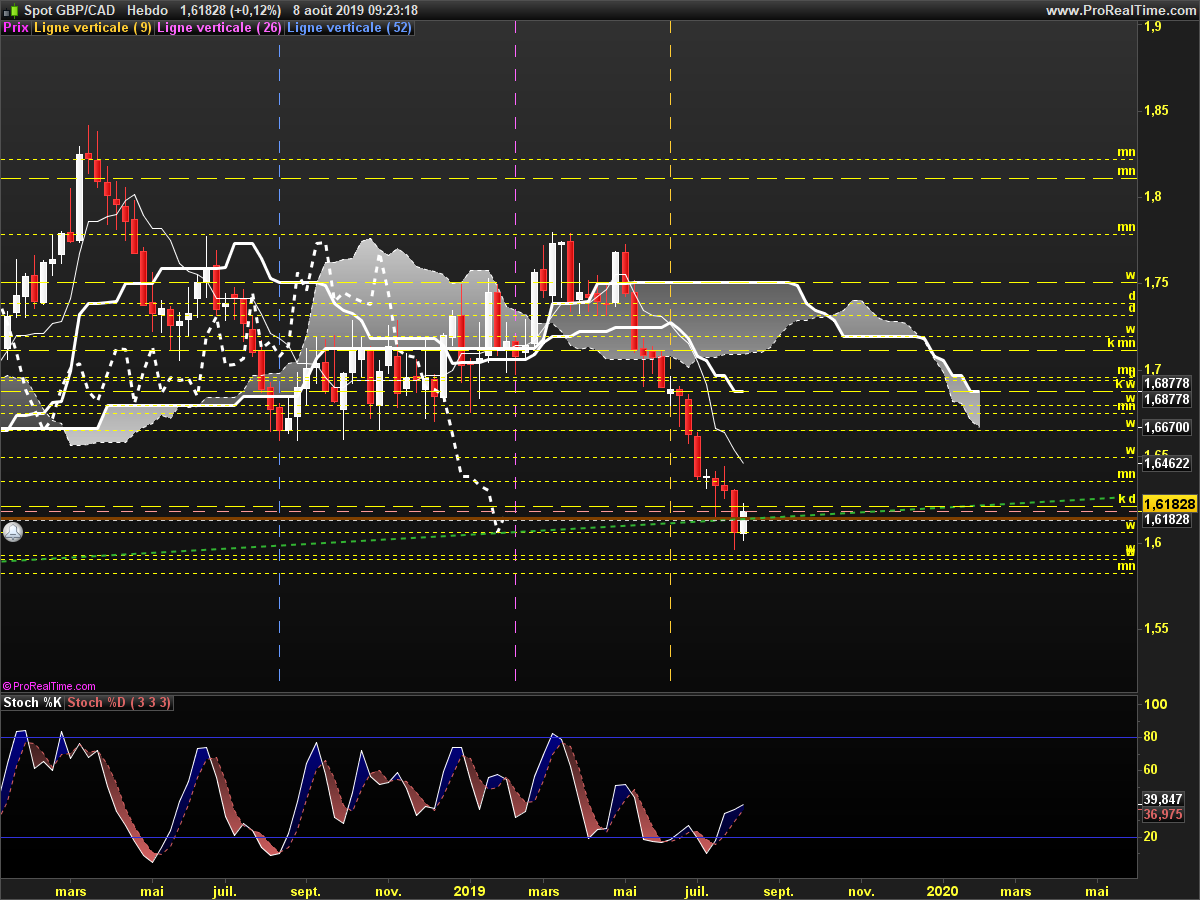Click the 1,55 price axis label
The width and height of the screenshot is (1200, 900).
1156,629
